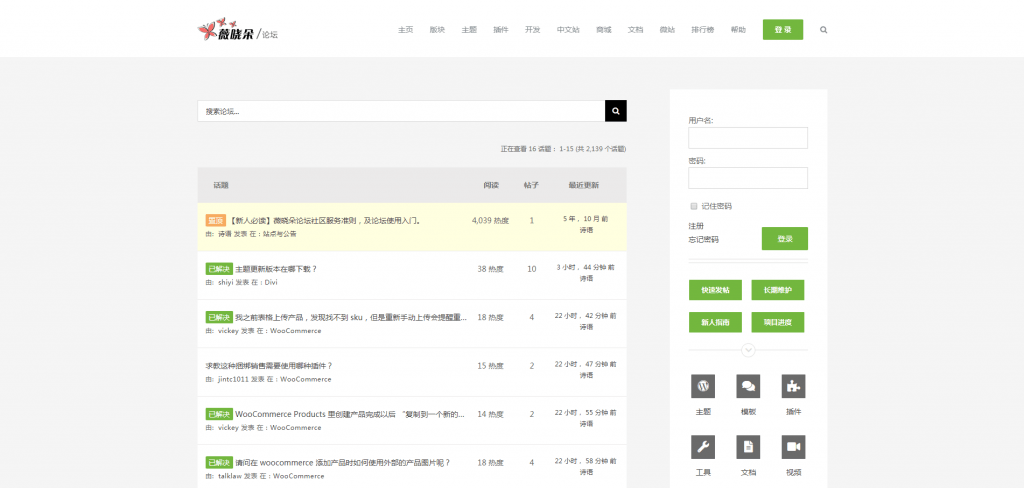
Task: Click author jintc1011
Action: [233, 379]
